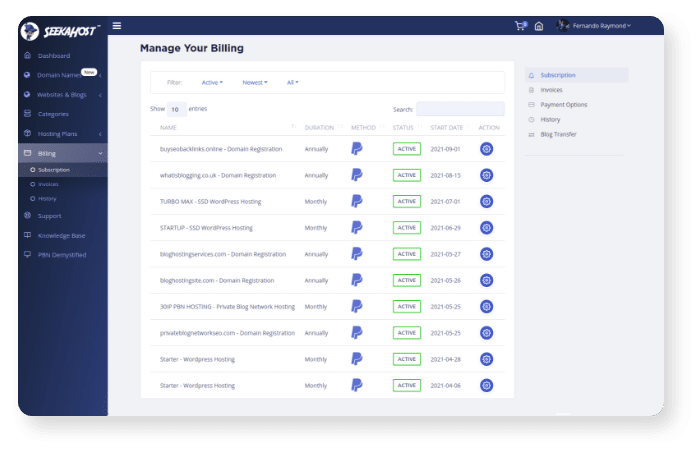This screenshot has height=454, width=700.
Task: Open History in right panel
Action: tap(550, 120)
